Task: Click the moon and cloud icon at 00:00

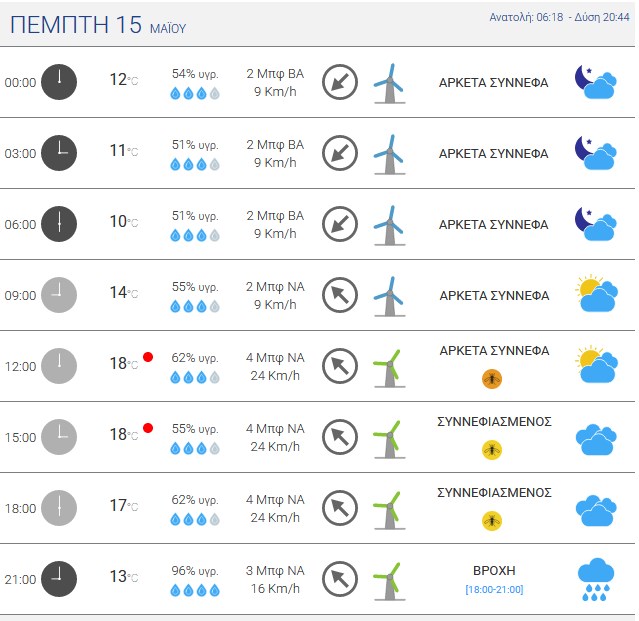Action: 595,82
